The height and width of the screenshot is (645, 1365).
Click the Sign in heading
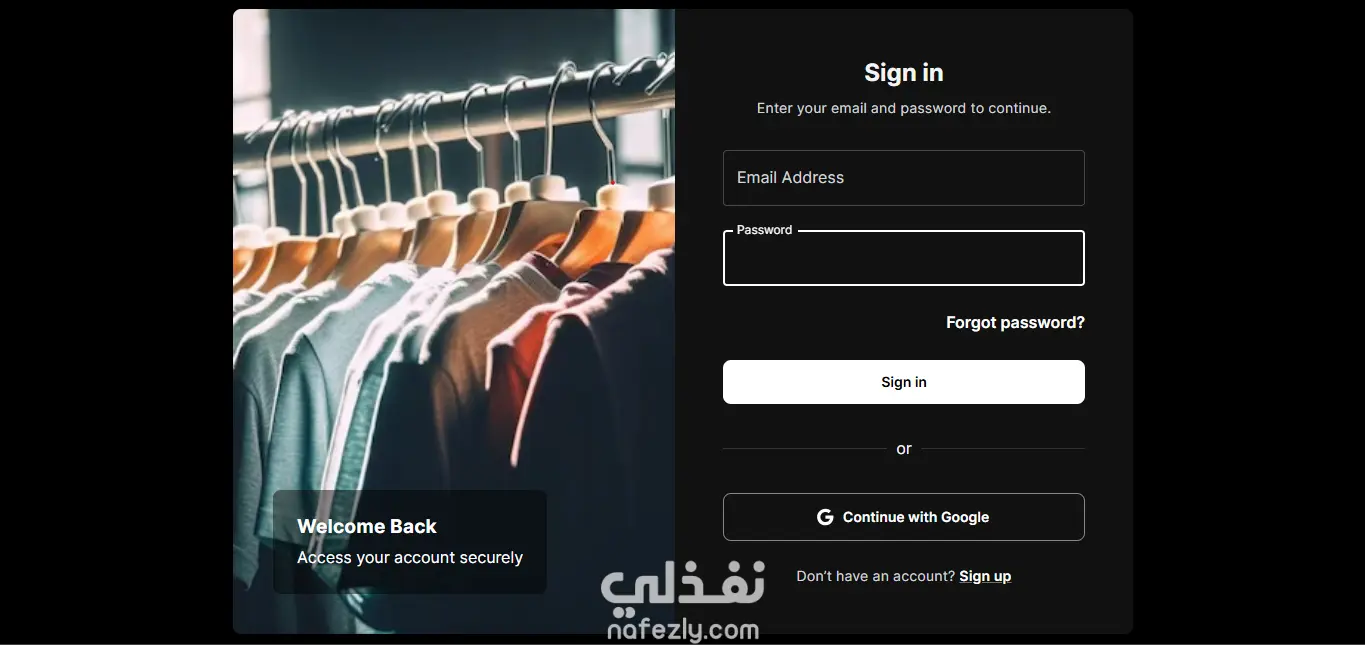tap(904, 73)
